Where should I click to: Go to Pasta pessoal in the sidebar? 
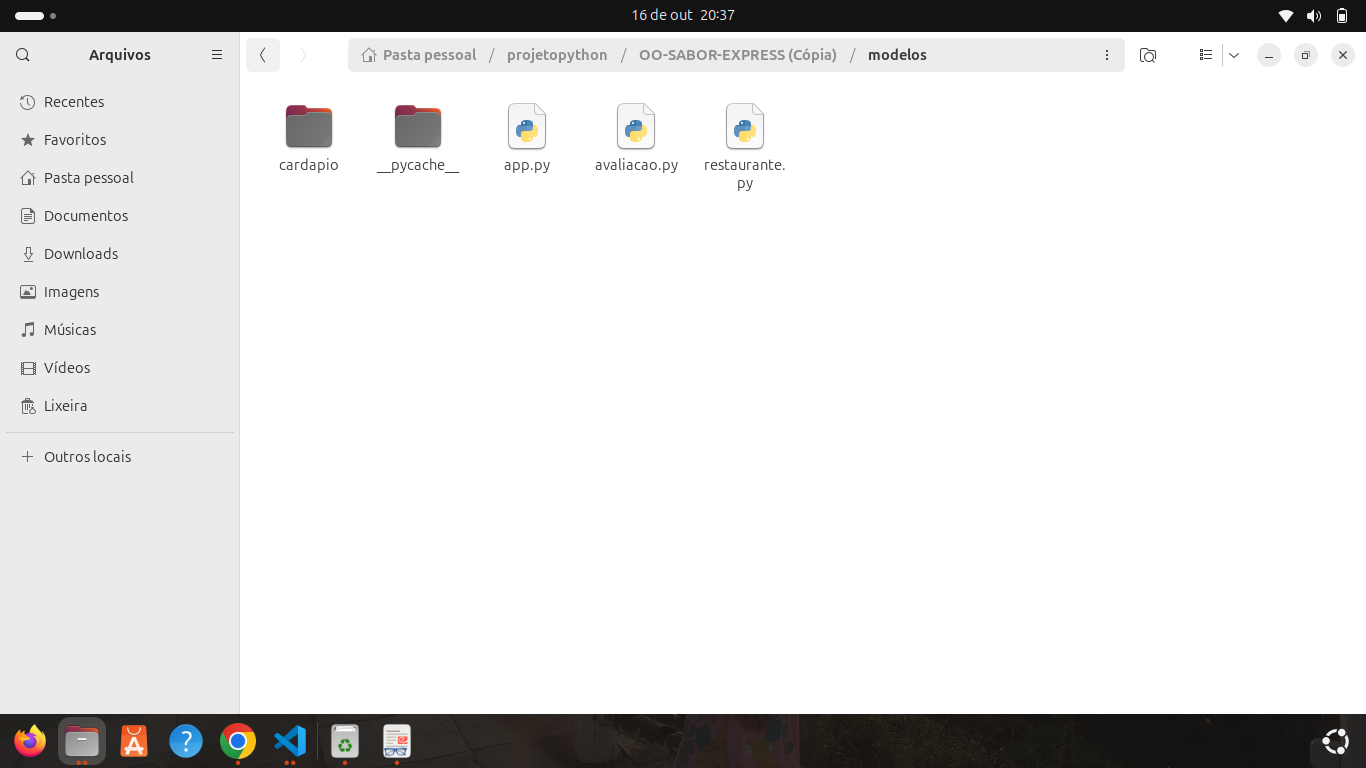tap(120, 178)
